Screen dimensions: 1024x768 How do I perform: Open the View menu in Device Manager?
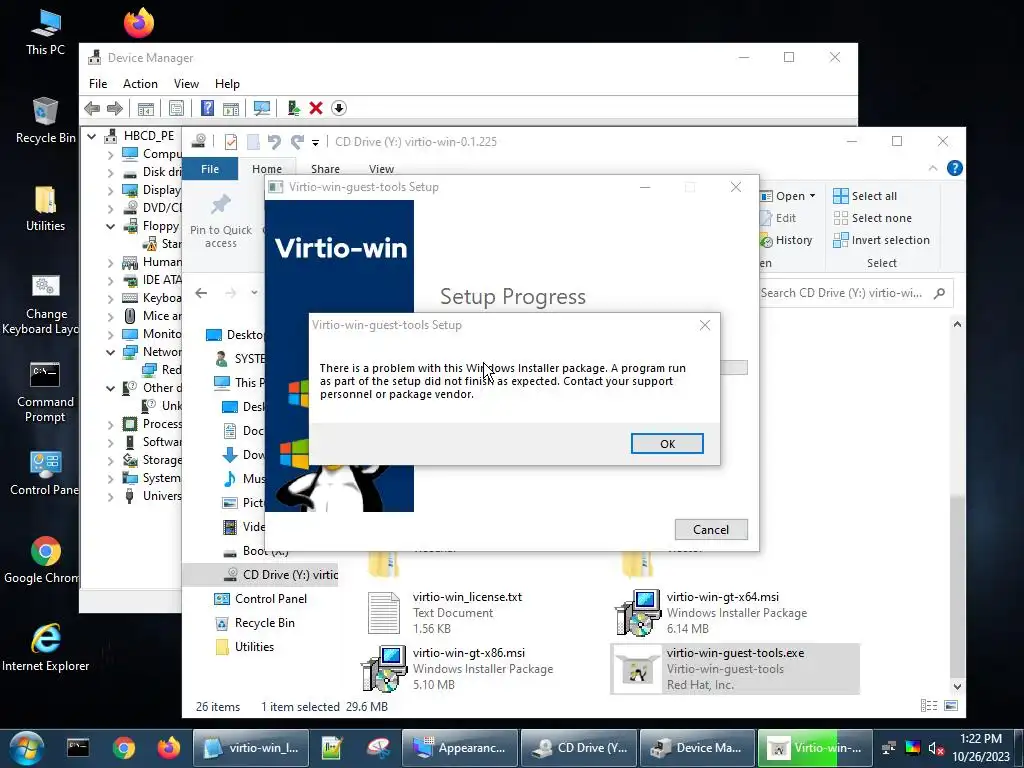[186, 84]
